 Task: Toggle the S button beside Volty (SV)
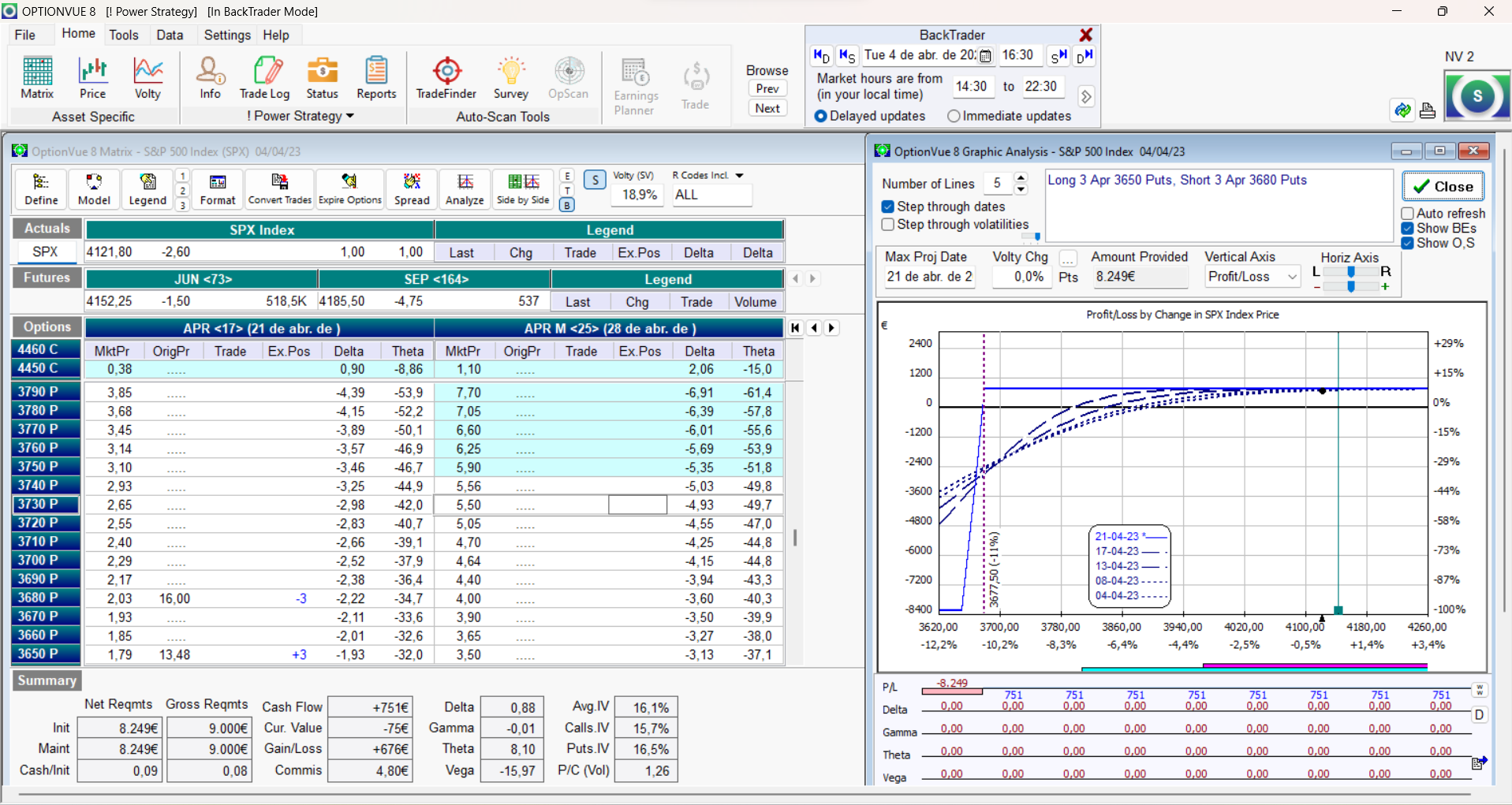595,180
